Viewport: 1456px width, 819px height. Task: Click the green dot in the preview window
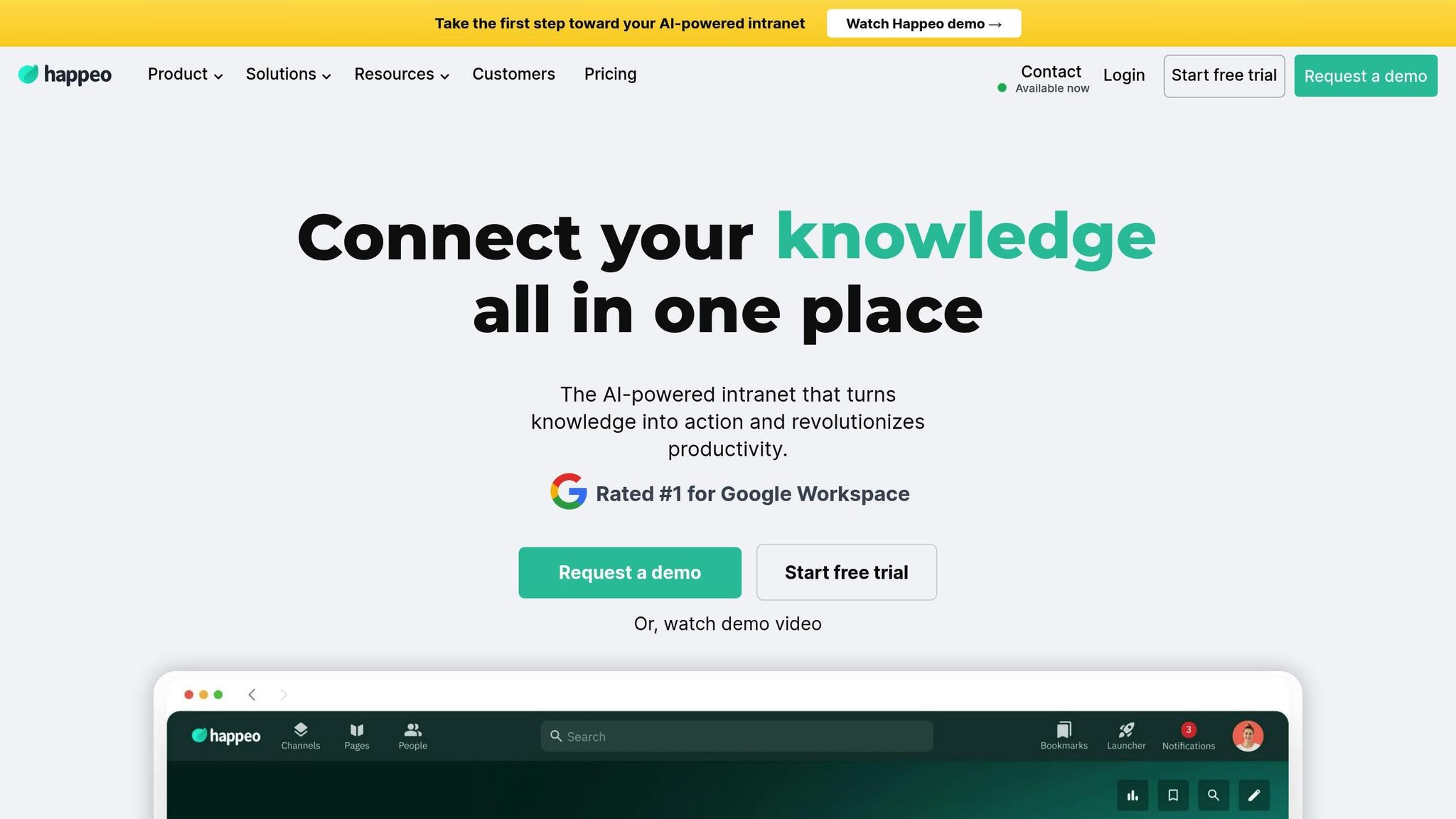218,695
